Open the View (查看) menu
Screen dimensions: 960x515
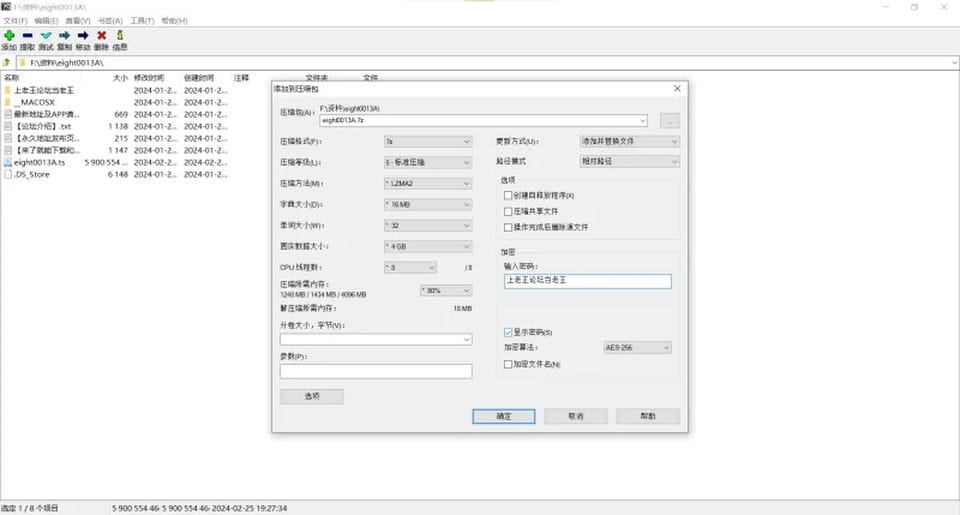[x=78, y=21]
